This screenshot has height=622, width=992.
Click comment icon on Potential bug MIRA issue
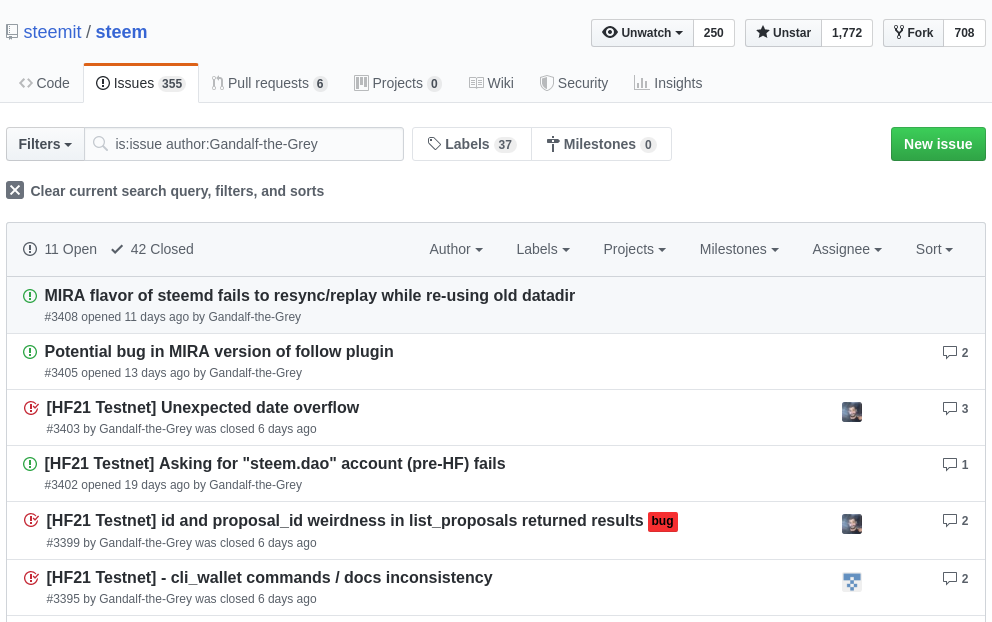point(950,352)
